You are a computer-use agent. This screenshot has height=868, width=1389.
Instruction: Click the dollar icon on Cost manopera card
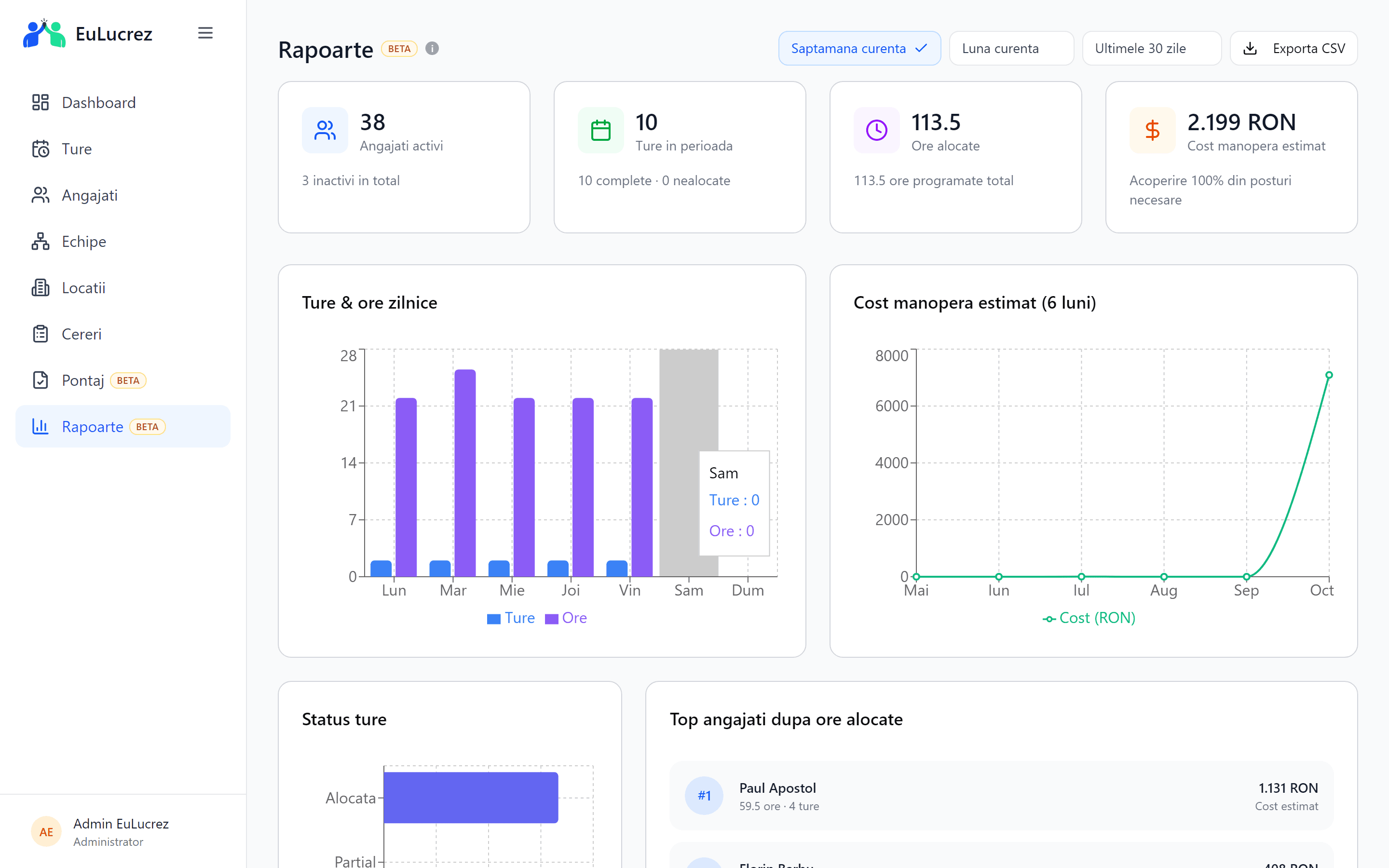click(1153, 130)
